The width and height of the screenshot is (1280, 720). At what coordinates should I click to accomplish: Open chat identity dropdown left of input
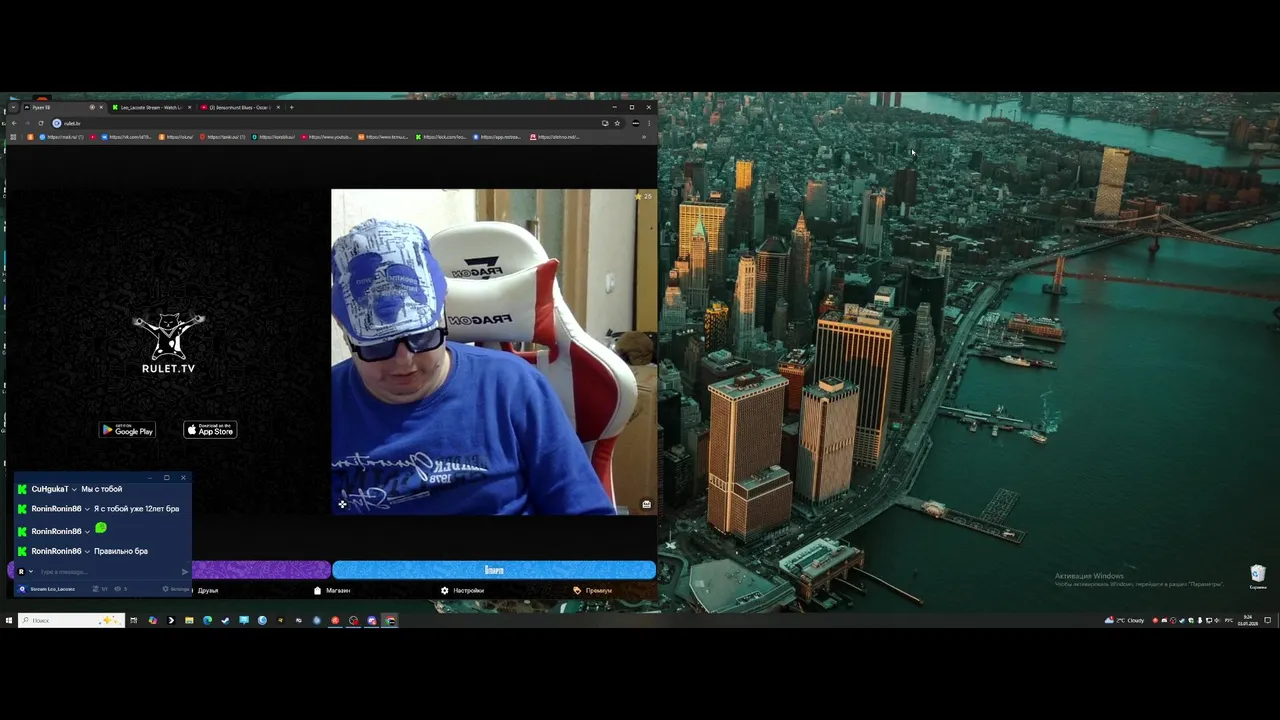(25, 572)
